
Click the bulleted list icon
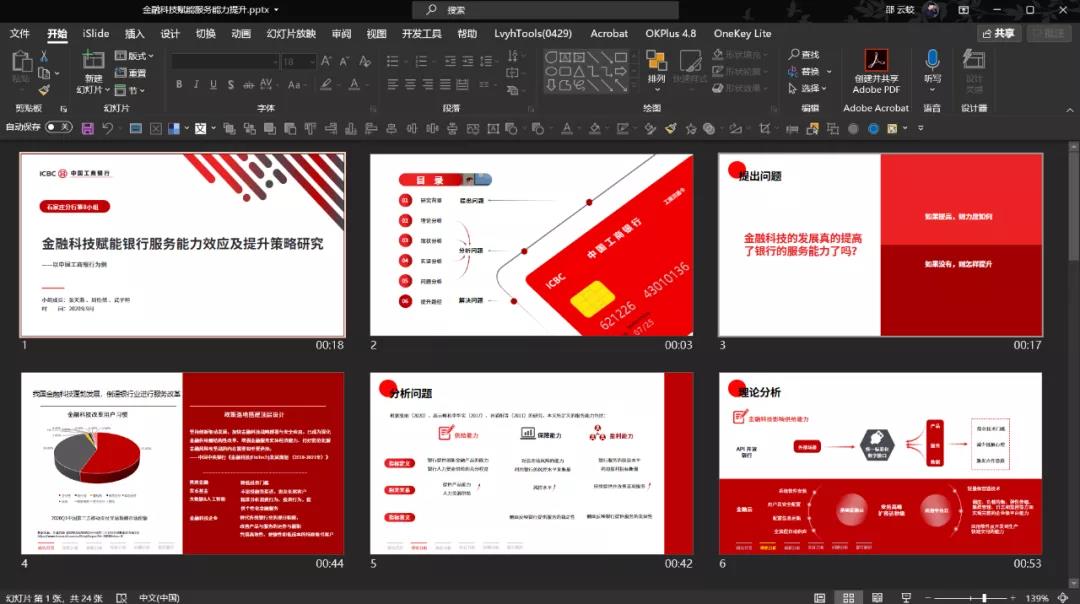[x=393, y=61]
